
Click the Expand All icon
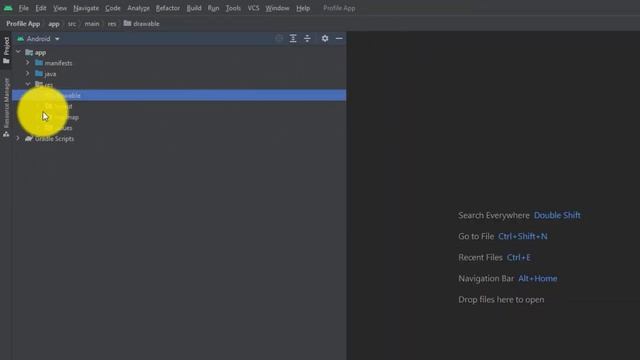click(293, 38)
